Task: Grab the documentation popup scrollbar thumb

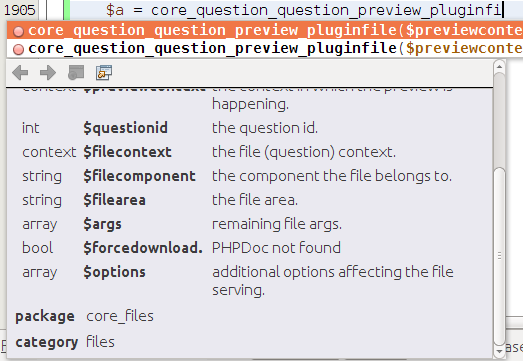Action: click(x=499, y=257)
